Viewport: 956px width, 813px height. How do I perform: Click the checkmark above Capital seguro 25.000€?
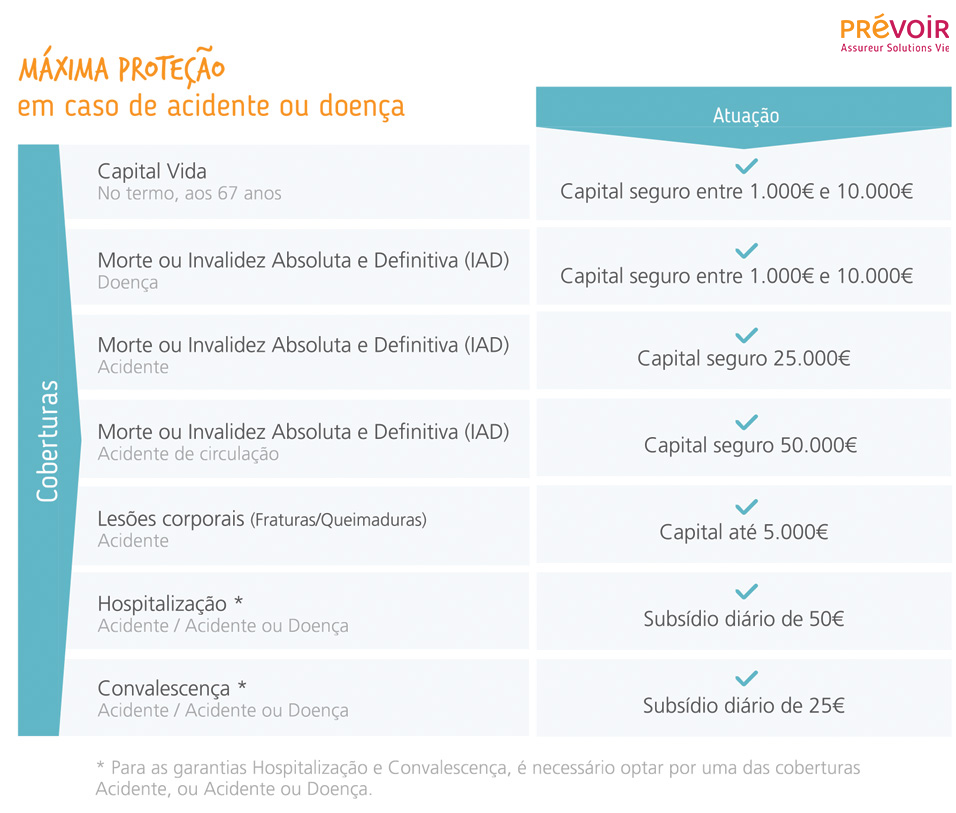click(x=746, y=334)
